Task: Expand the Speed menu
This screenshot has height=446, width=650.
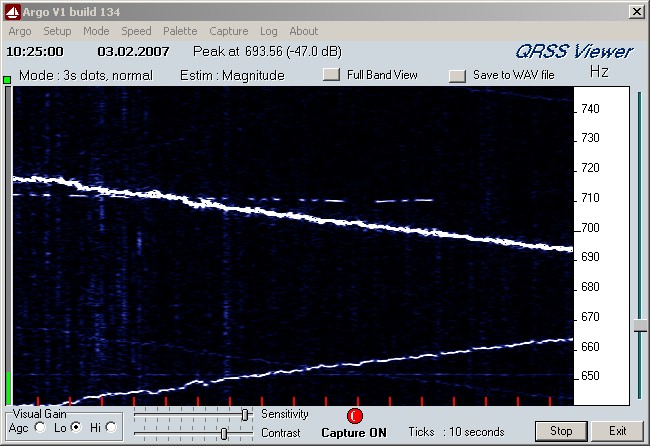Action: (x=136, y=31)
